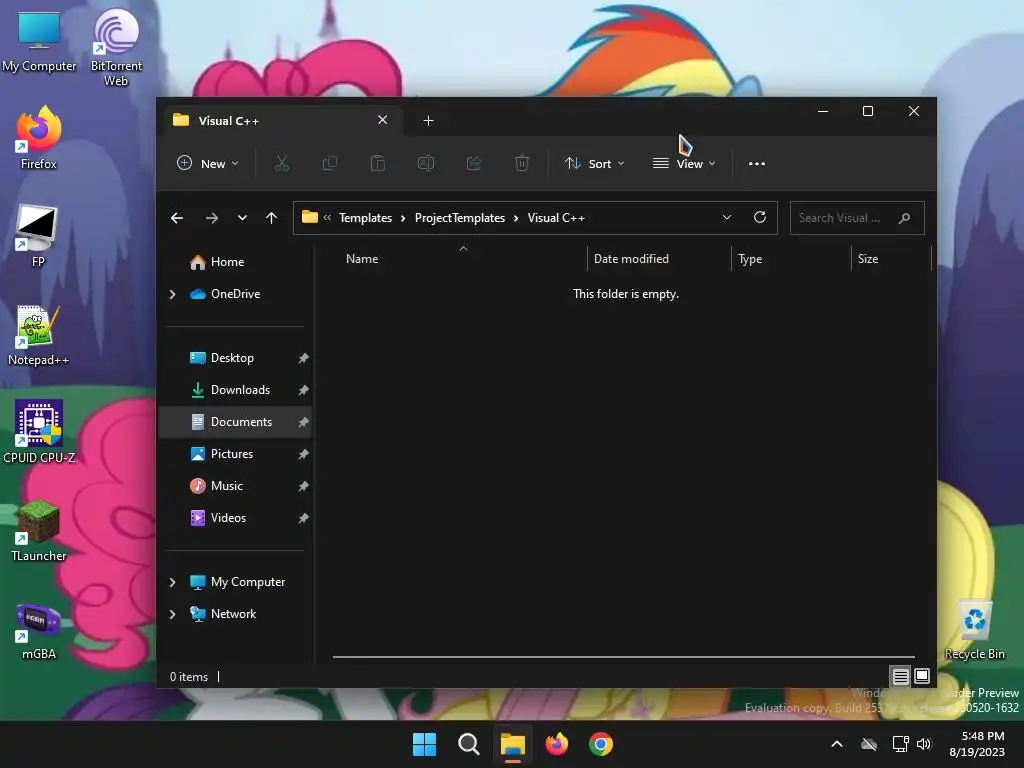Image resolution: width=1024 pixels, height=768 pixels.
Task: Expand the My Computer tree node
Action: point(172,583)
